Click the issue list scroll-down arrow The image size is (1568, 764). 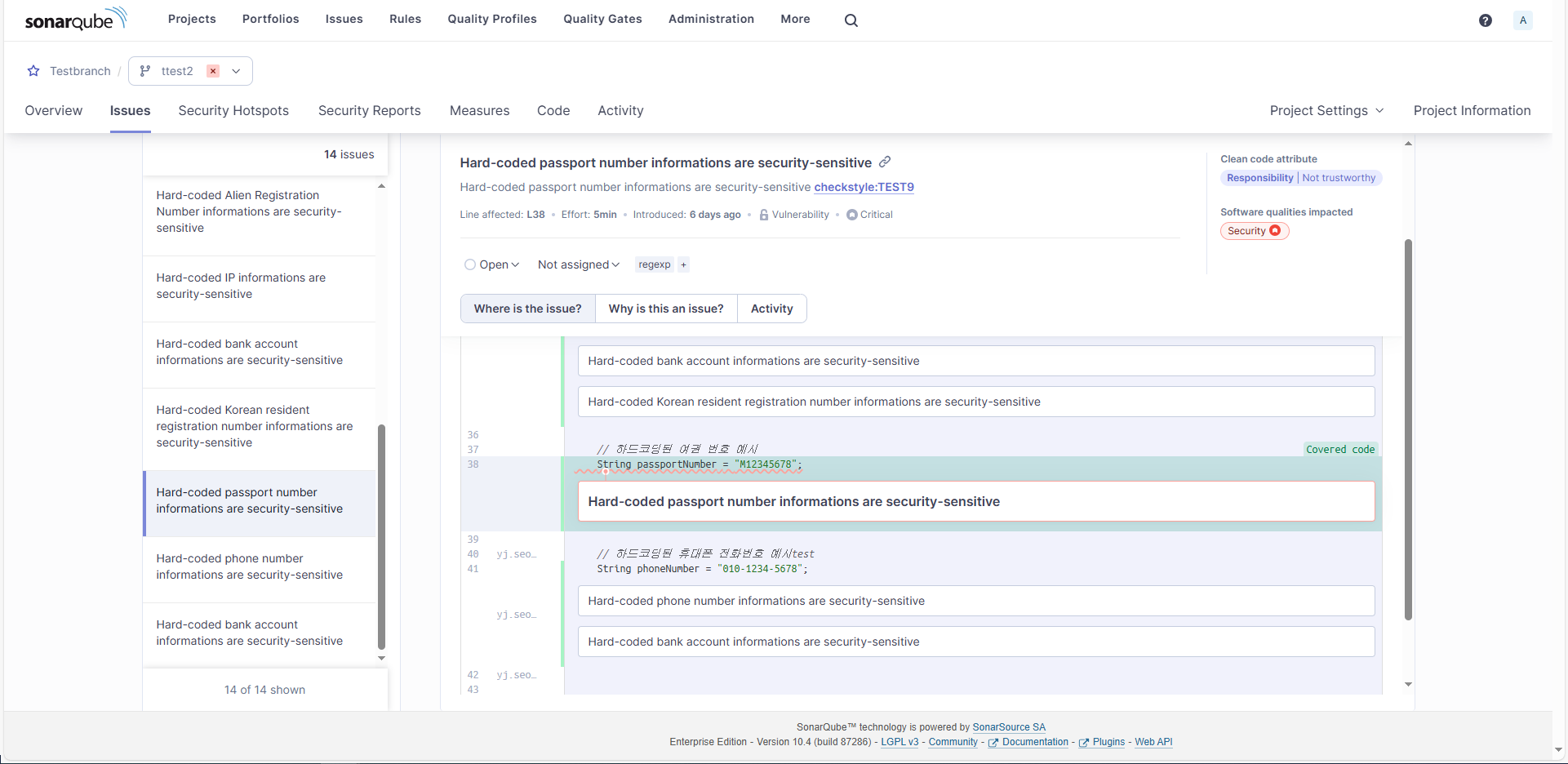pyautogui.click(x=381, y=658)
